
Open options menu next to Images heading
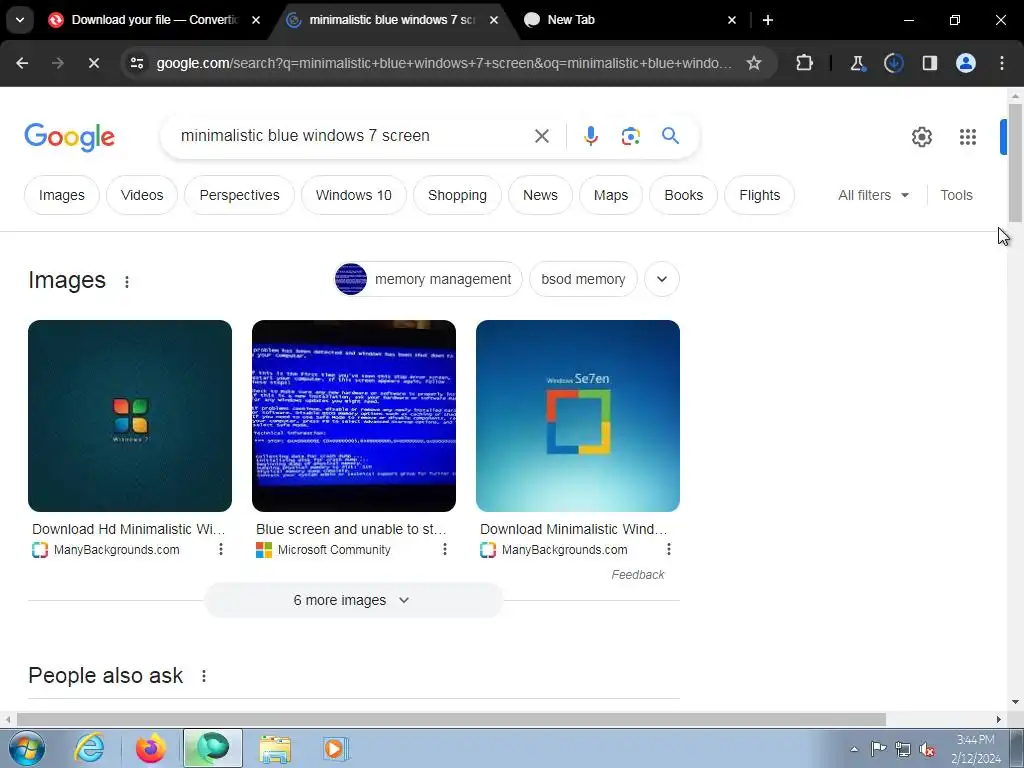pos(127,281)
